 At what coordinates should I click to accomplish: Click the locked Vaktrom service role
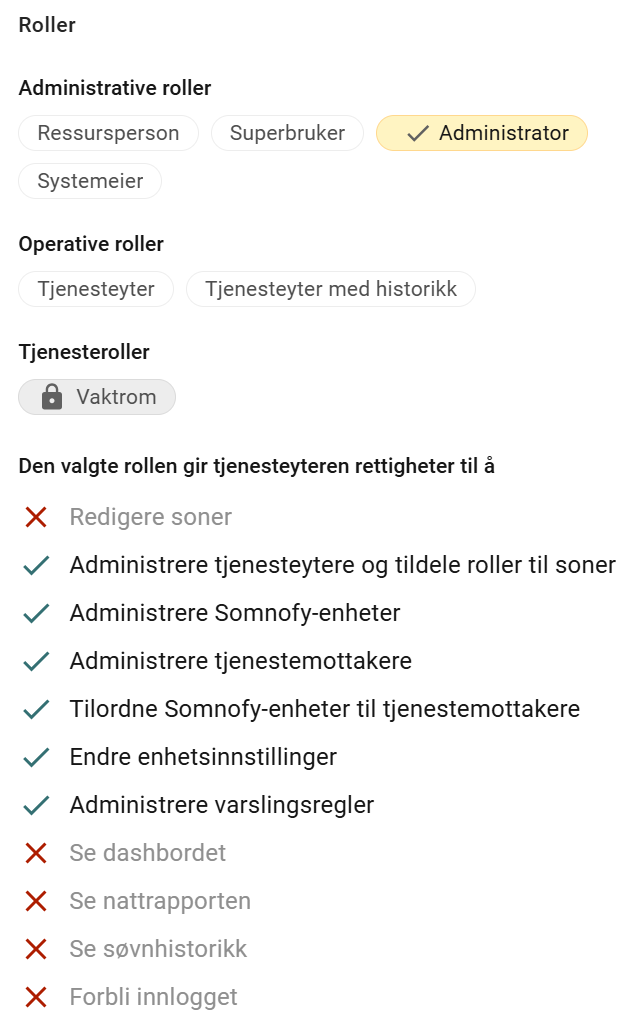pyautogui.click(x=97, y=397)
